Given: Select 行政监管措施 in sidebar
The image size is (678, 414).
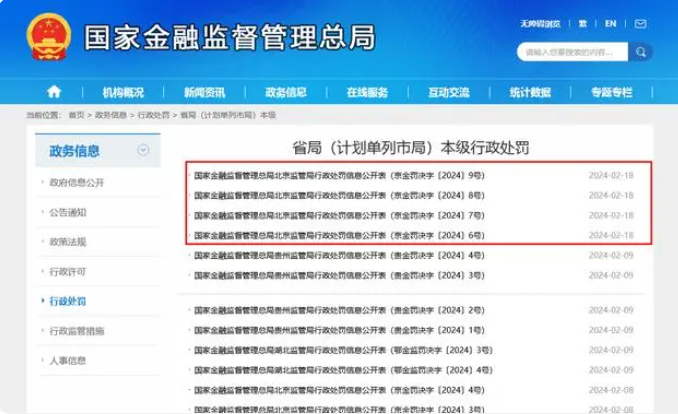Looking at the screenshot, I should [77, 331].
